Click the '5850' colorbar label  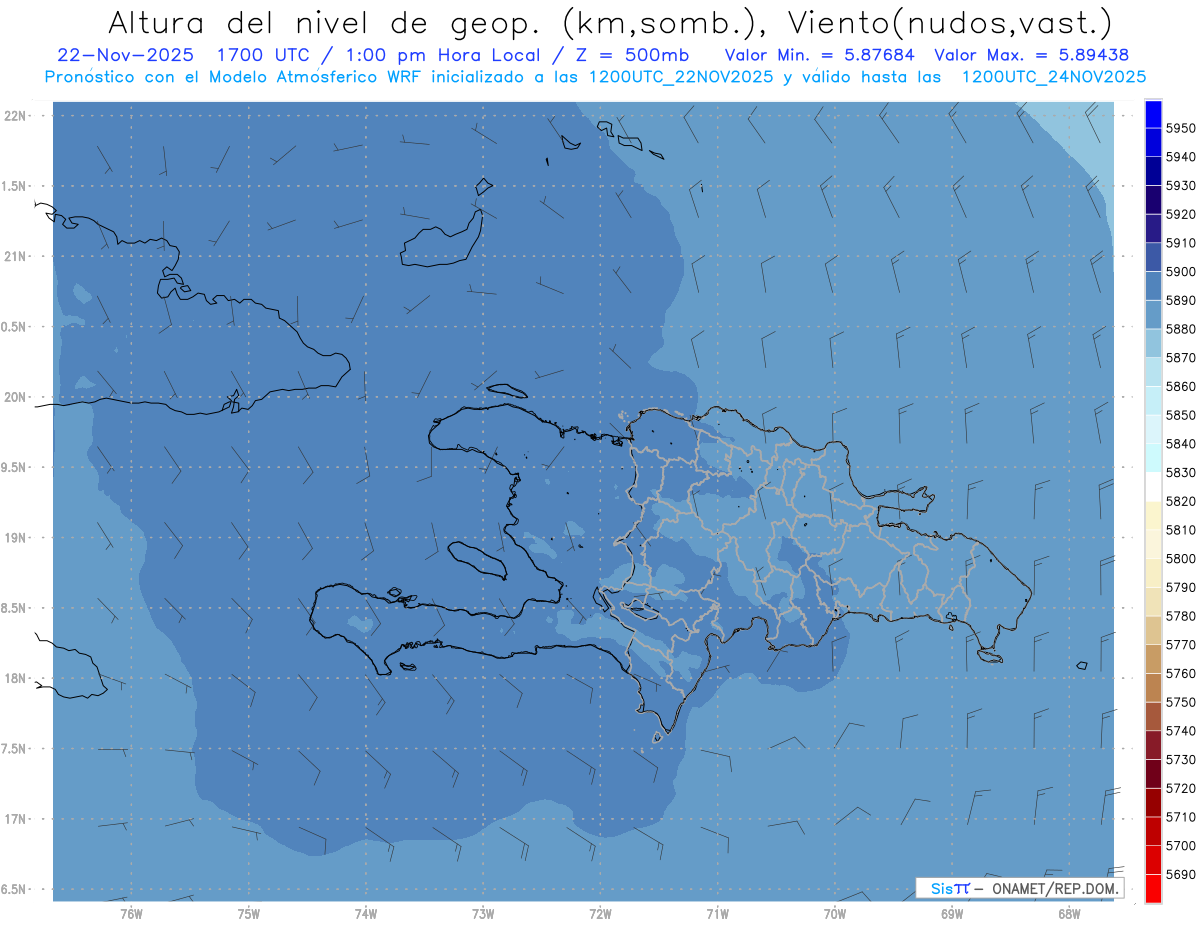(1180, 415)
